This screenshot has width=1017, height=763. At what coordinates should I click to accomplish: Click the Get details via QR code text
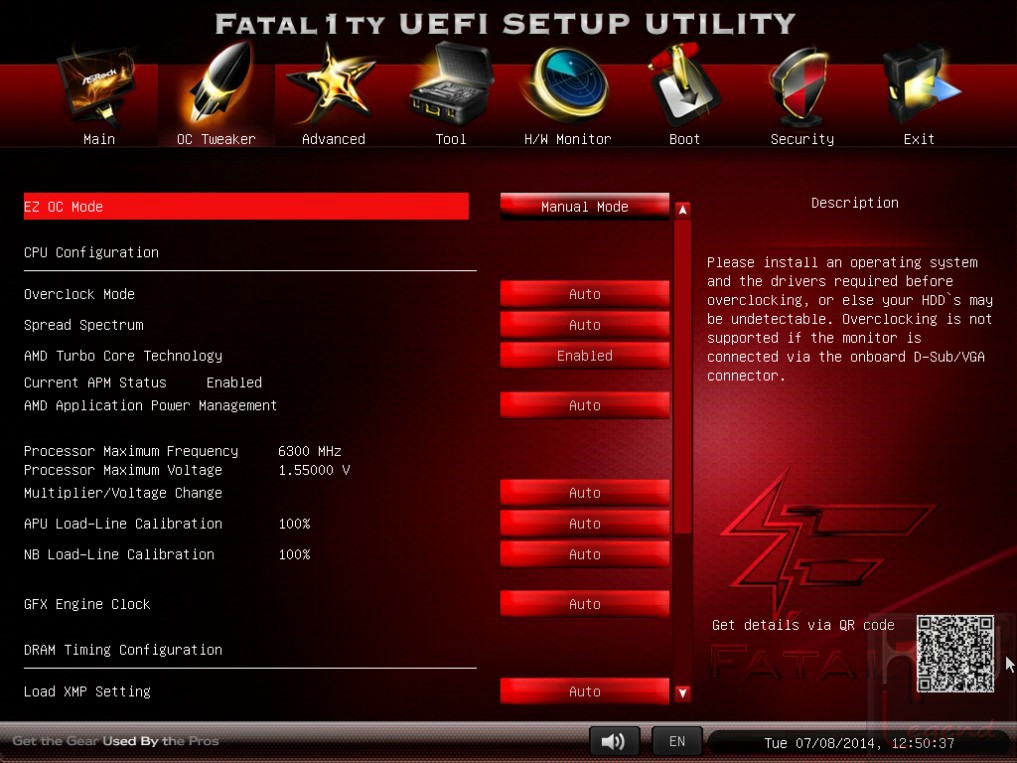click(x=803, y=625)
